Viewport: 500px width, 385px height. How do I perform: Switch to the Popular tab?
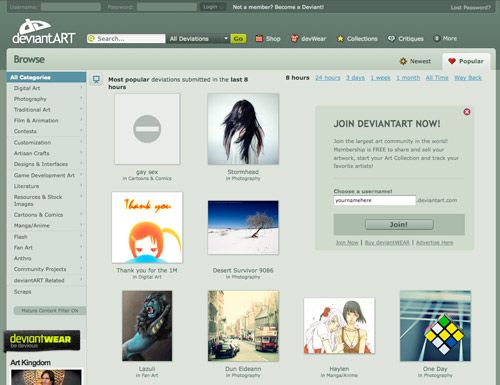tap(466, 61)
